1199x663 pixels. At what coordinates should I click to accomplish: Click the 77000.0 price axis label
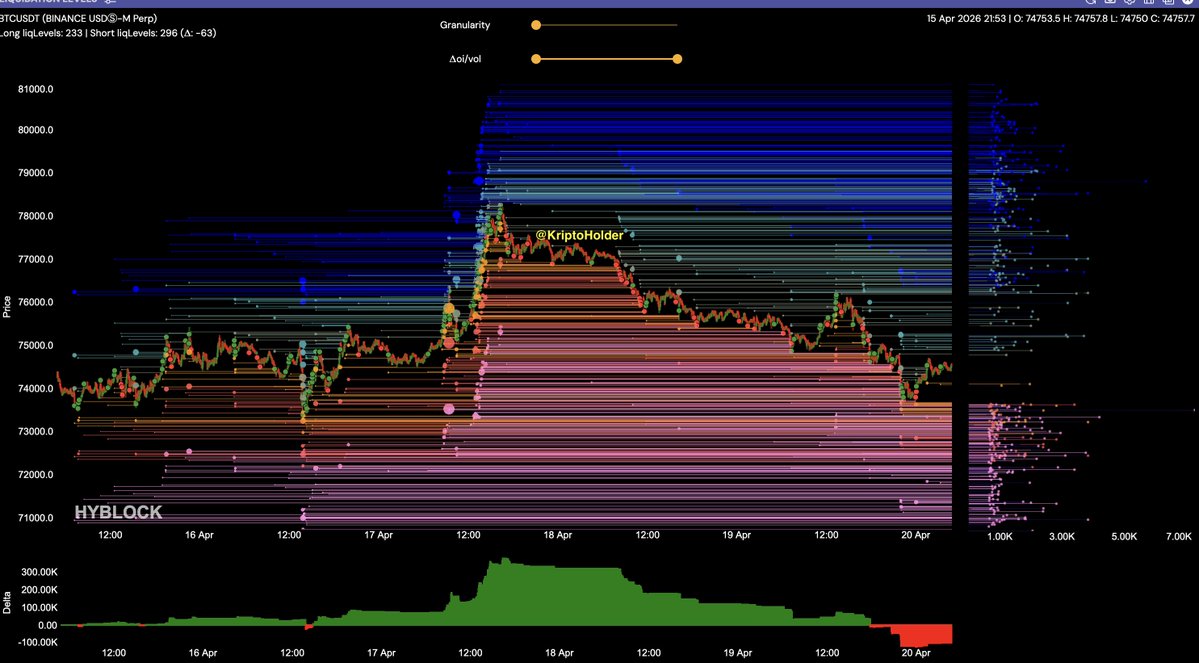[x=35, y=259]
